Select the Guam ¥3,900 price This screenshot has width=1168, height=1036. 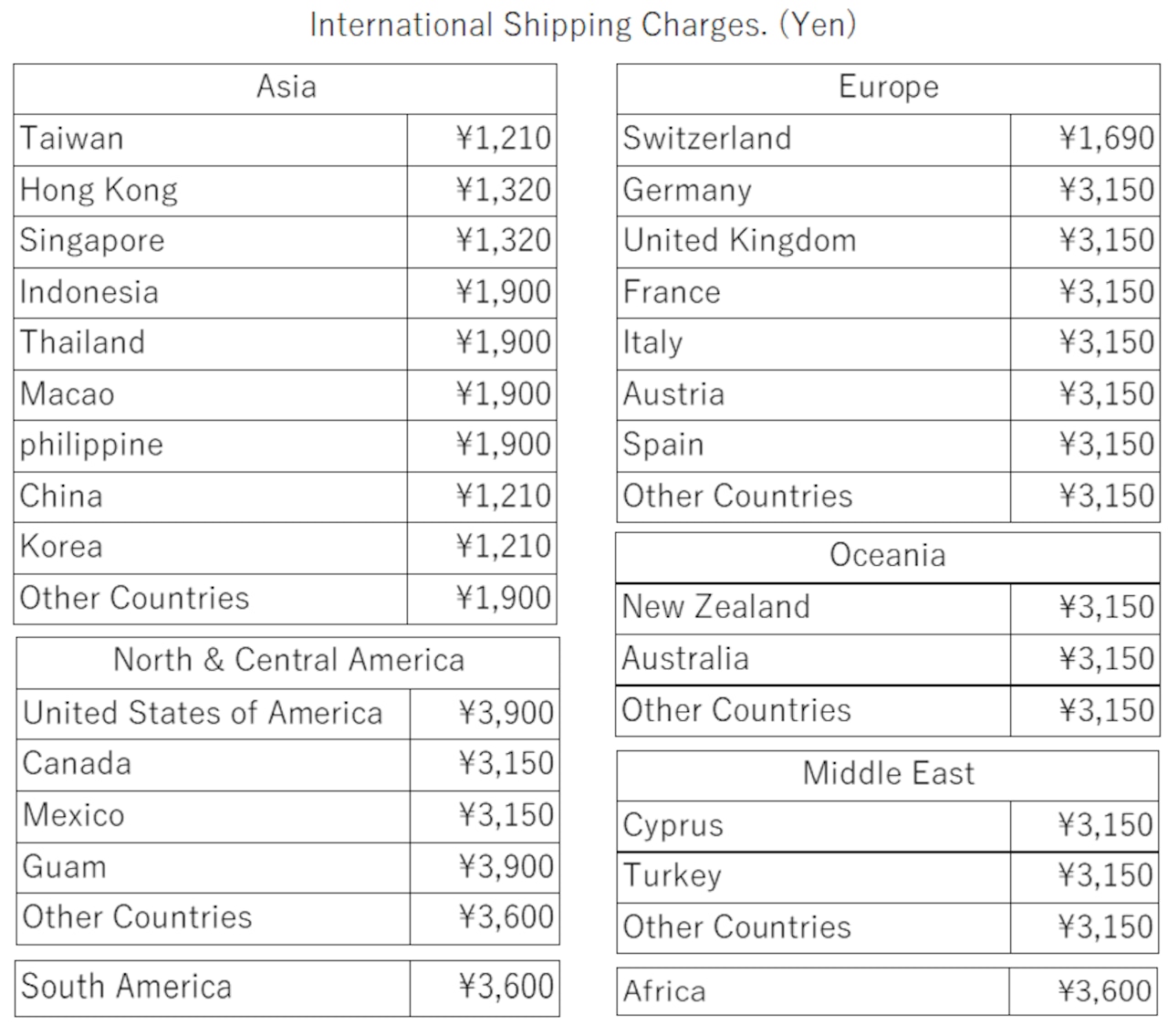485,867
